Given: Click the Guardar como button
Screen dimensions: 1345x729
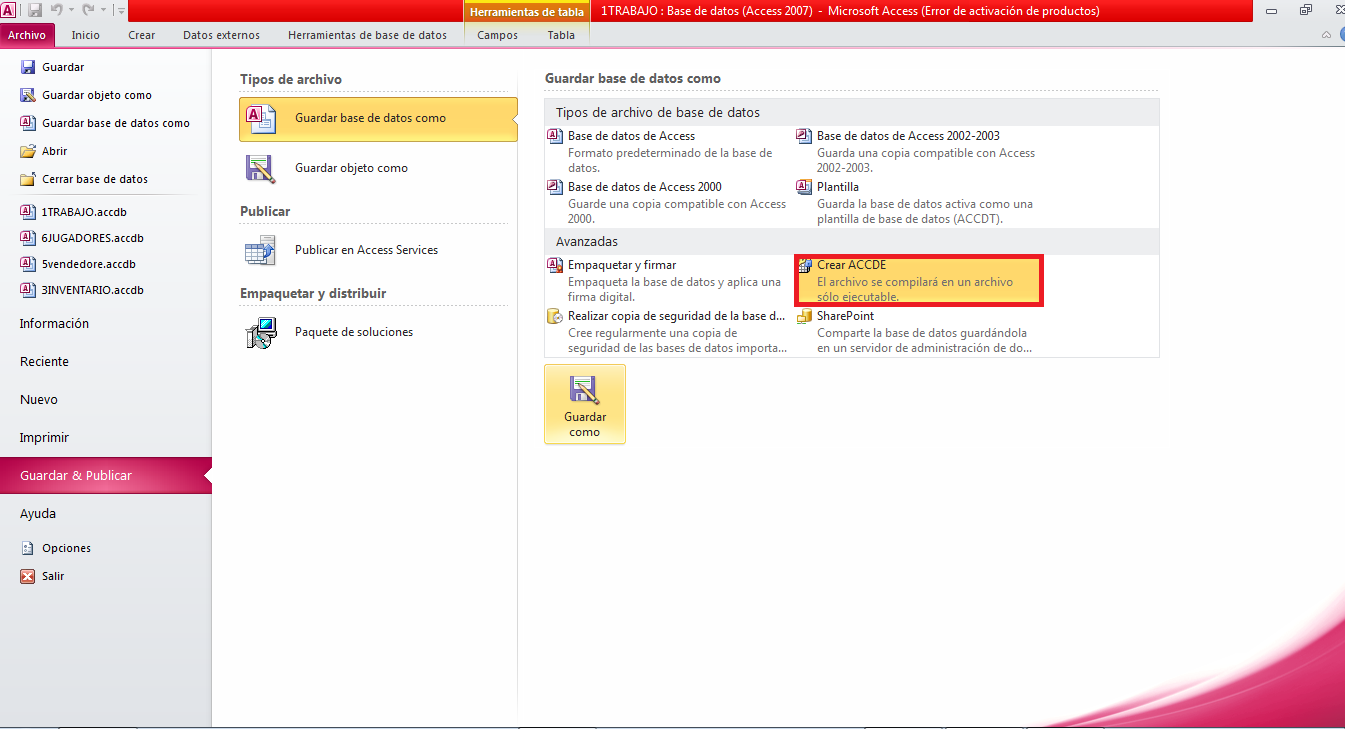Looking at the screenshot, I should 584,404.
